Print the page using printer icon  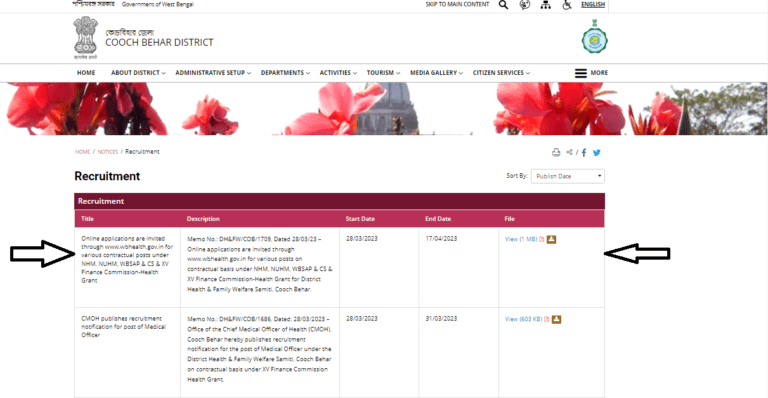point(556,153)
